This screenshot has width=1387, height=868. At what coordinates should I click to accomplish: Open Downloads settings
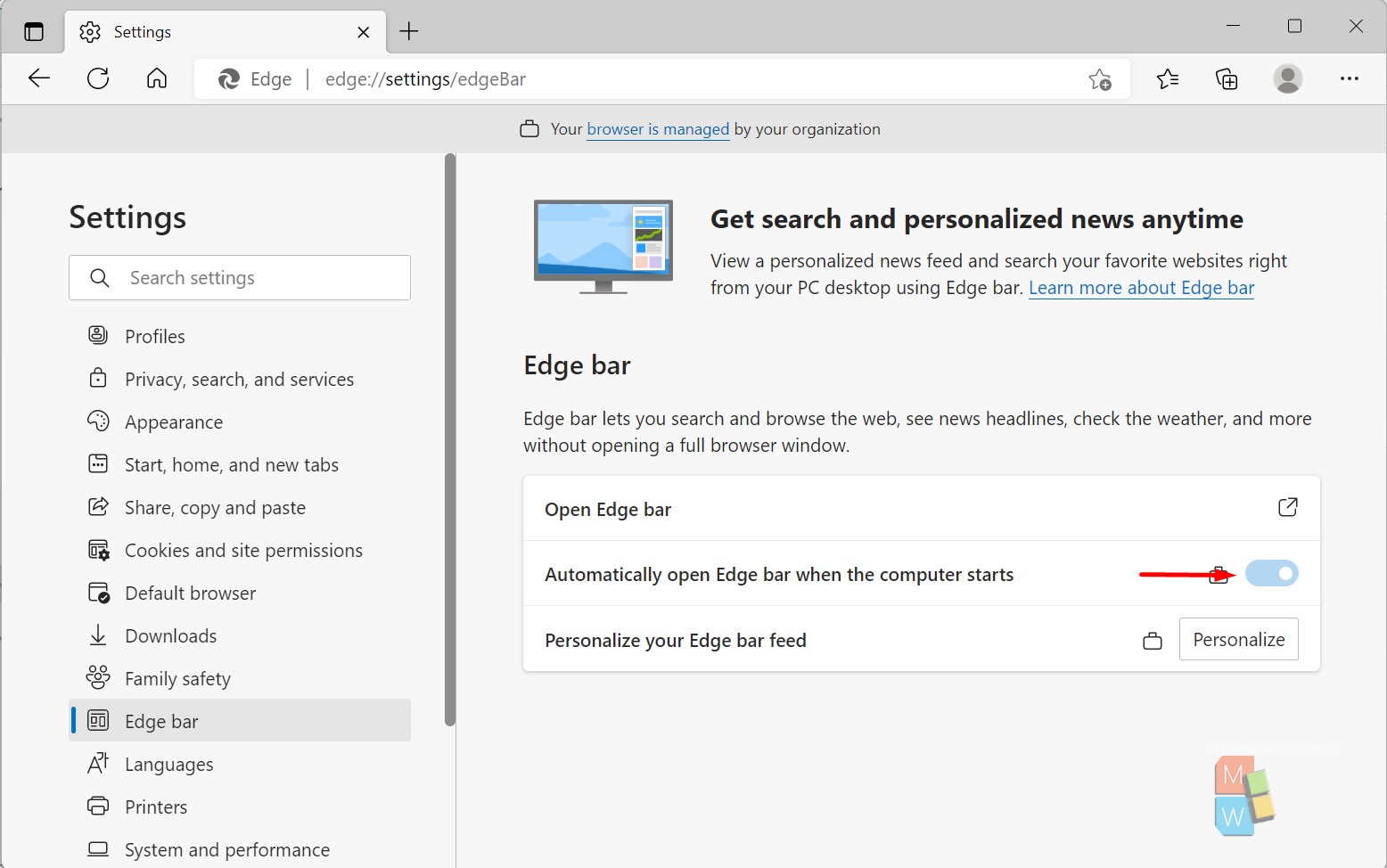[241, 636]
